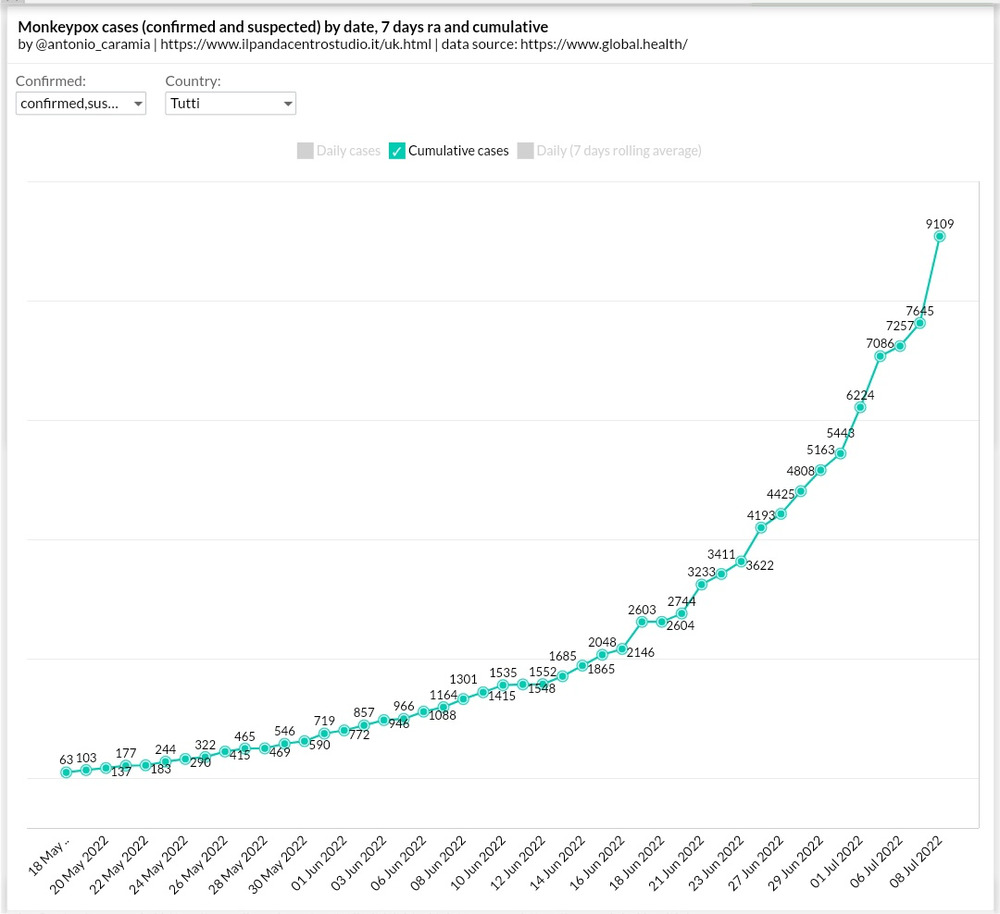The height and width of the screenshot is (914, 1000).
Task: Click the data point labeled 2603
Action: tap(642, 622)
